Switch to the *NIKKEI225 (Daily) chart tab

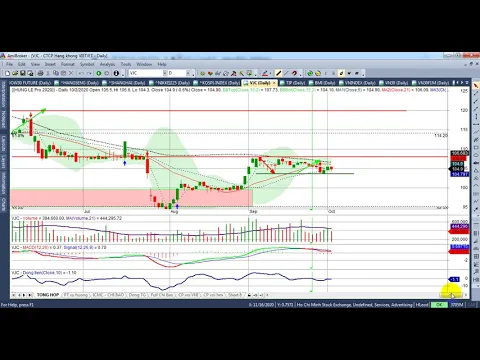pyautogui.click(x=169, y=83)
